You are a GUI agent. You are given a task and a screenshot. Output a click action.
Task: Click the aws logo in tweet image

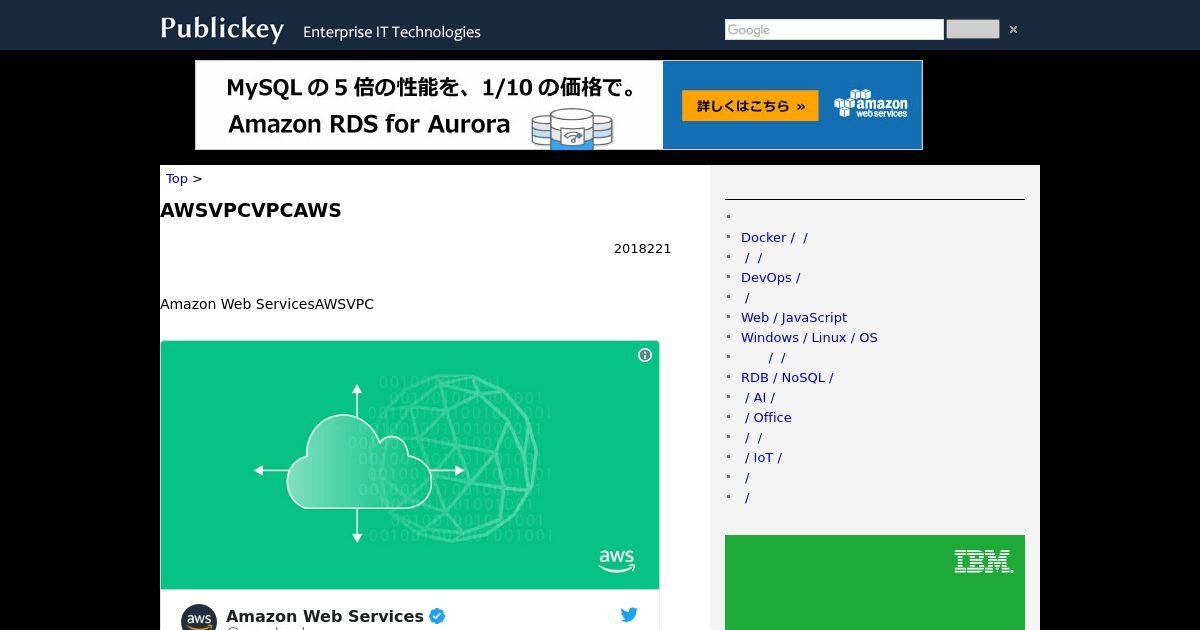[x=617, y=561]
